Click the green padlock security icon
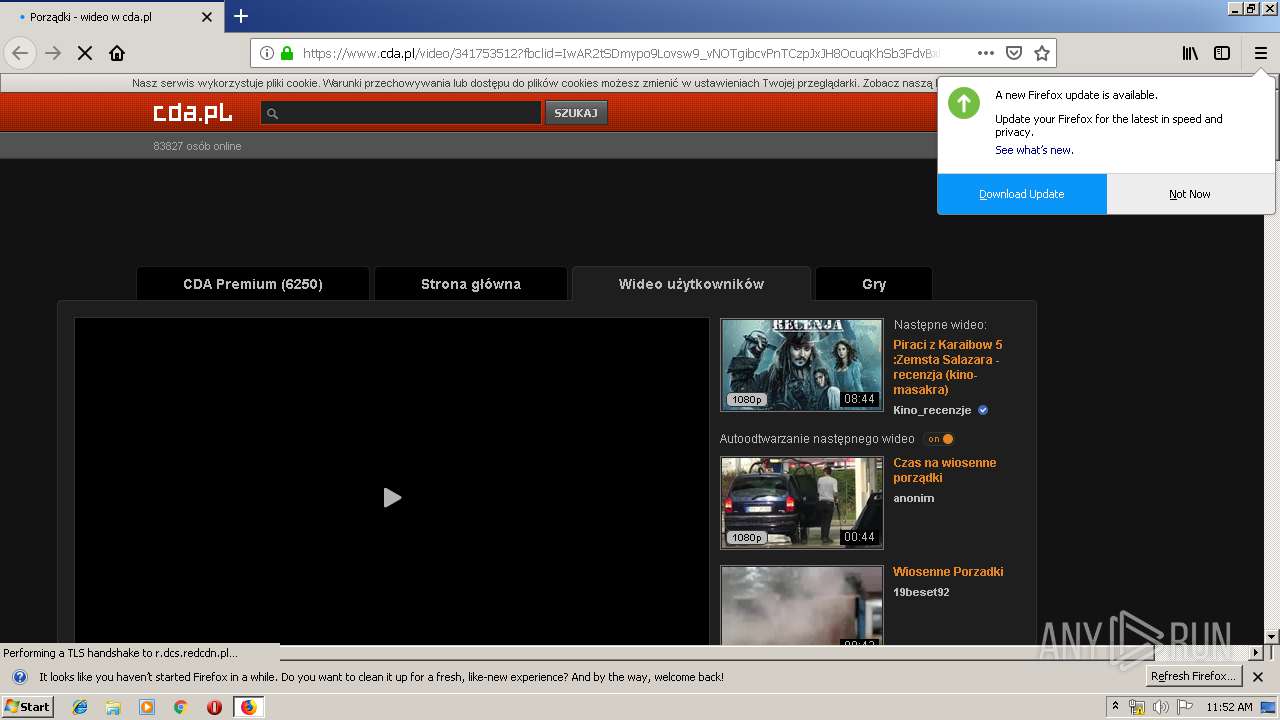This screenshot has width=1280, height=720. [287, 53]
